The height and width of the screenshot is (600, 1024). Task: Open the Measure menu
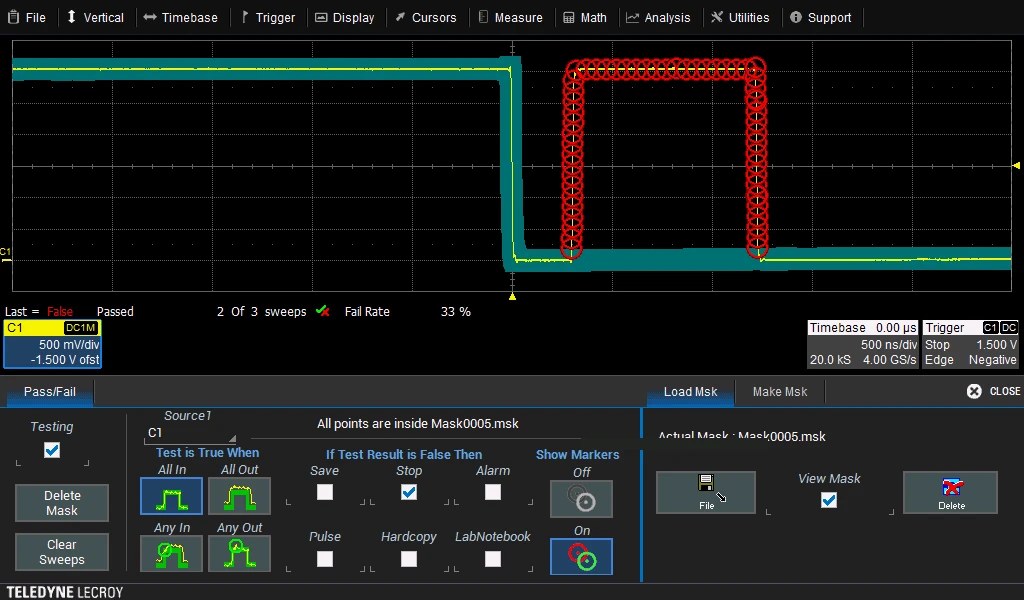511,18
